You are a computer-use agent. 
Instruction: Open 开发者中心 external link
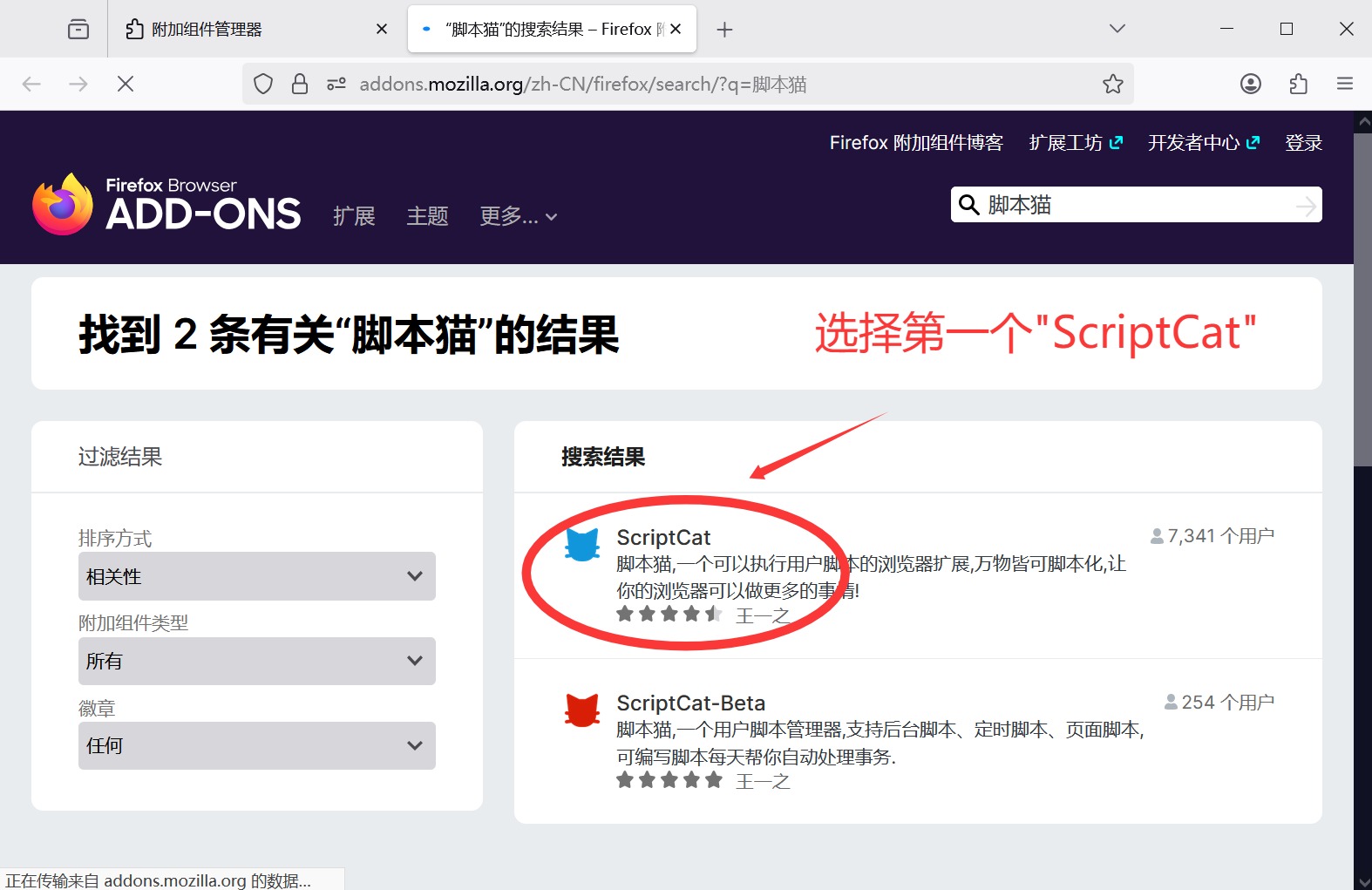[x=1204, y=143]
